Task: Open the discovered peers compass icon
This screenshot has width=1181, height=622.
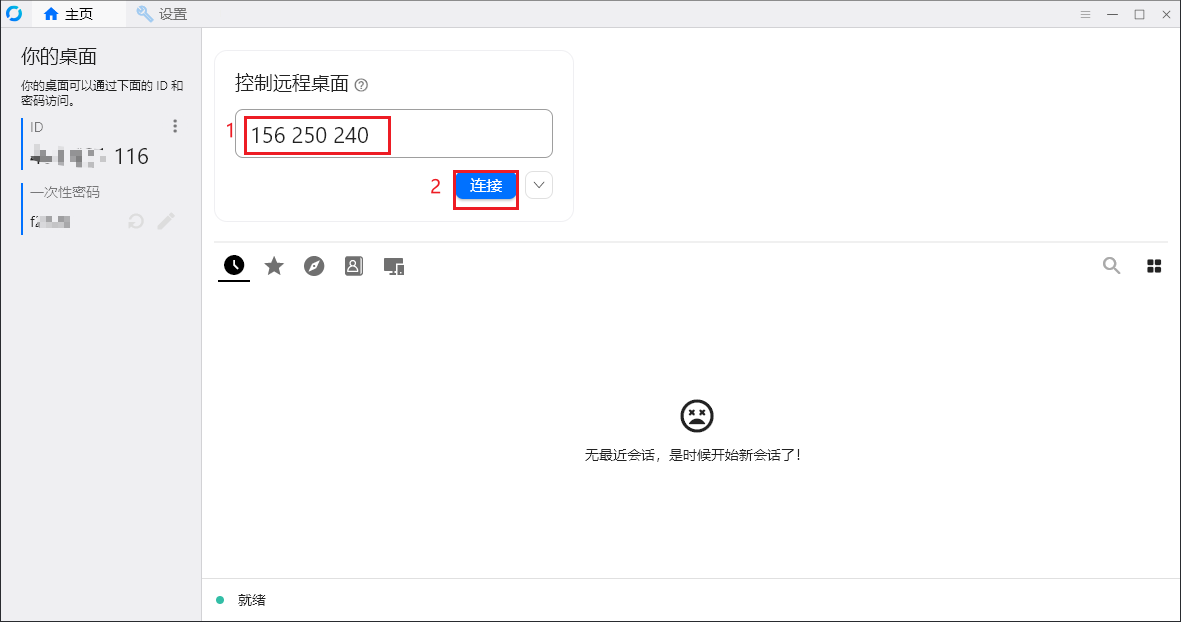Action: click(x=314, y=266)
